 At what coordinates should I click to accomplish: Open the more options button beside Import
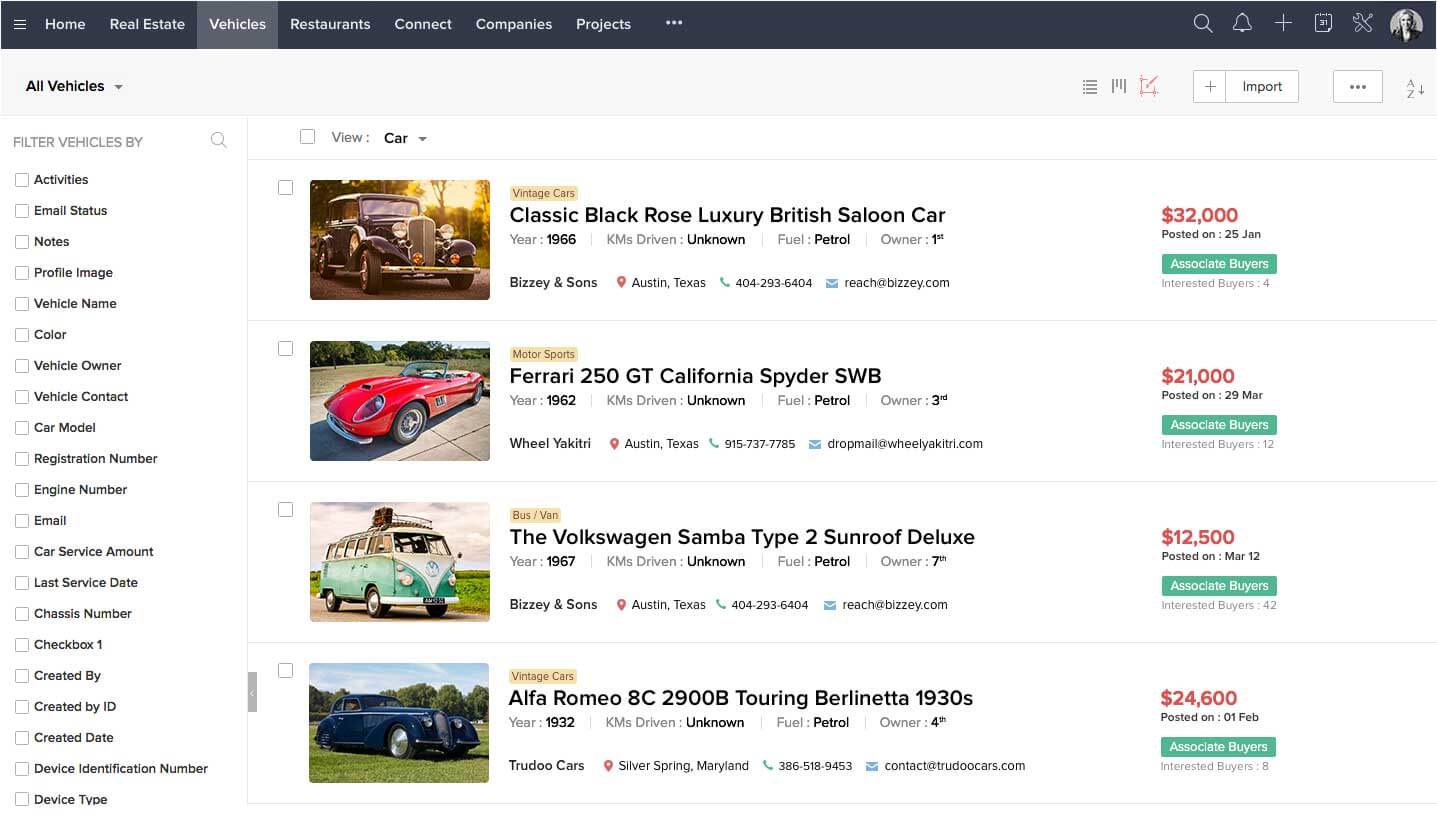[1358, 86]
